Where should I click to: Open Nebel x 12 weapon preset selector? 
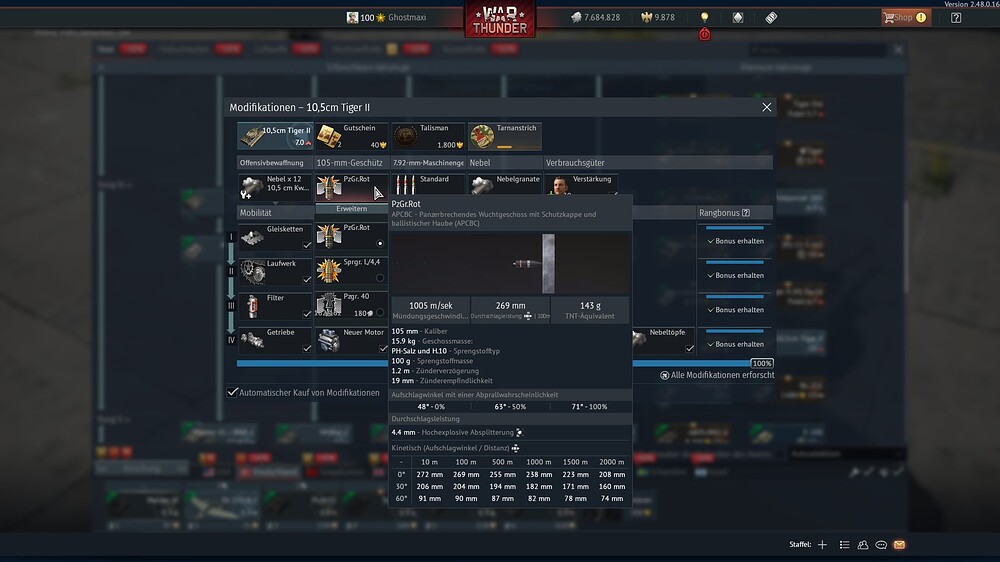275,187
